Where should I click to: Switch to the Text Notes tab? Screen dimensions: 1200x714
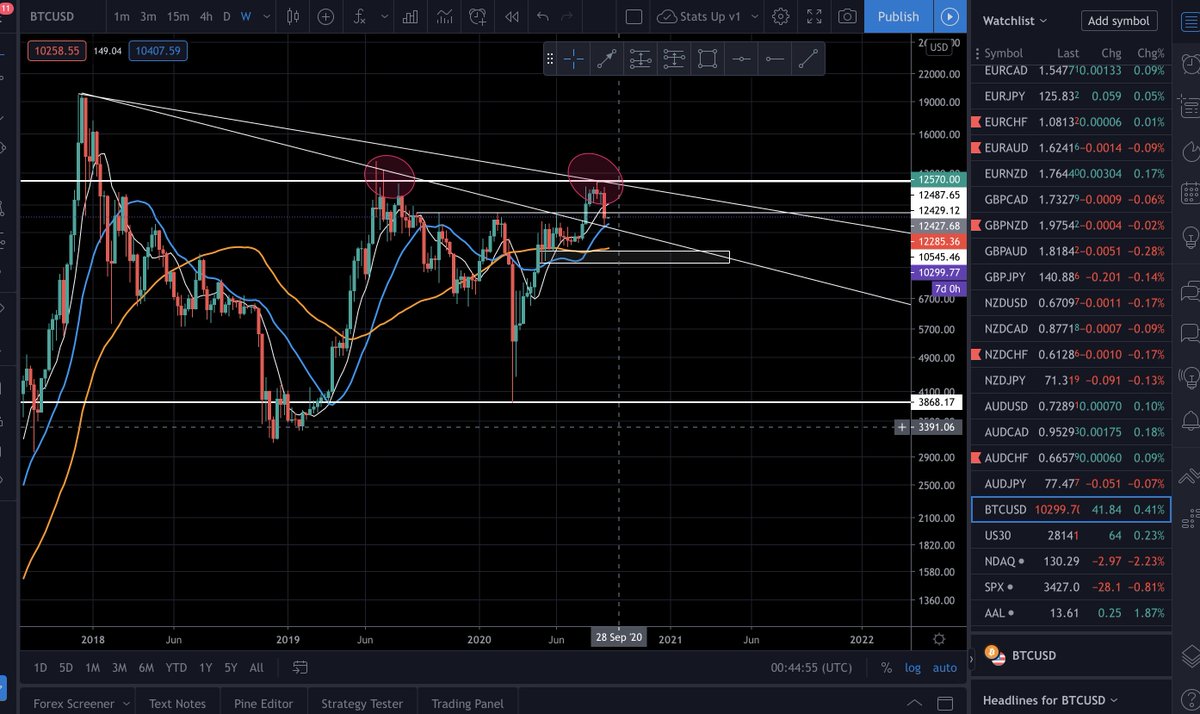(x=177, y=703)
